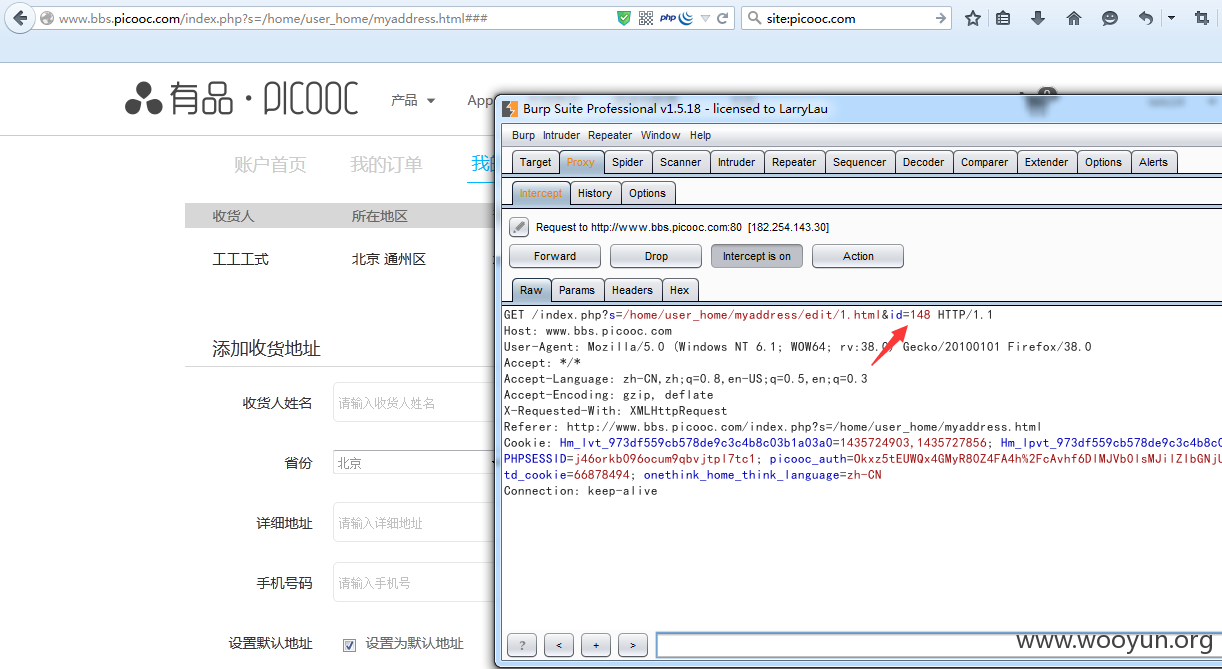This screenshot has height=669, width=1222.
Task: Open the Window menu in Burp Suite
Action: pyautogui.click(x=660, y=135)
